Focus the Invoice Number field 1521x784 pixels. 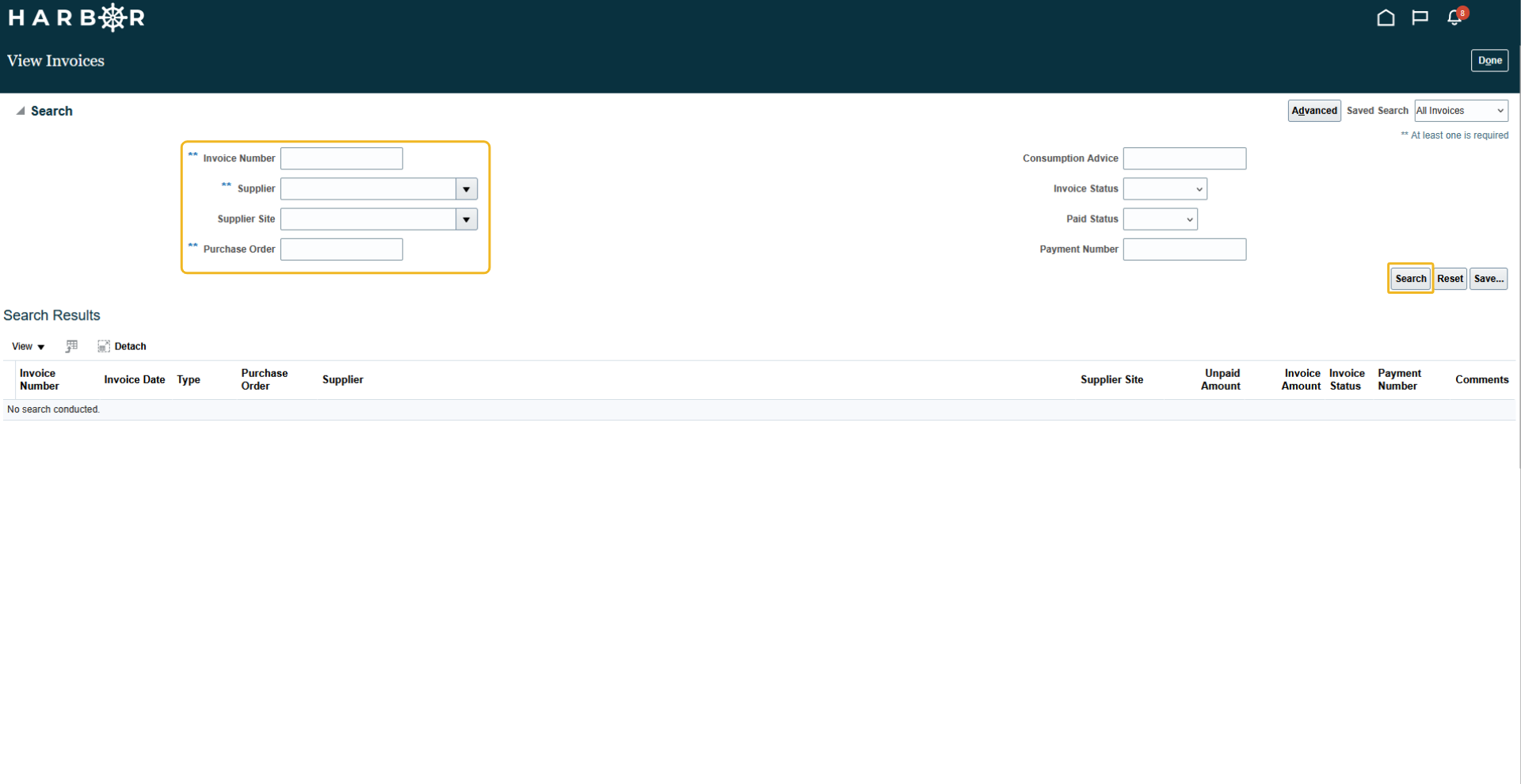(x=341, y=158)
